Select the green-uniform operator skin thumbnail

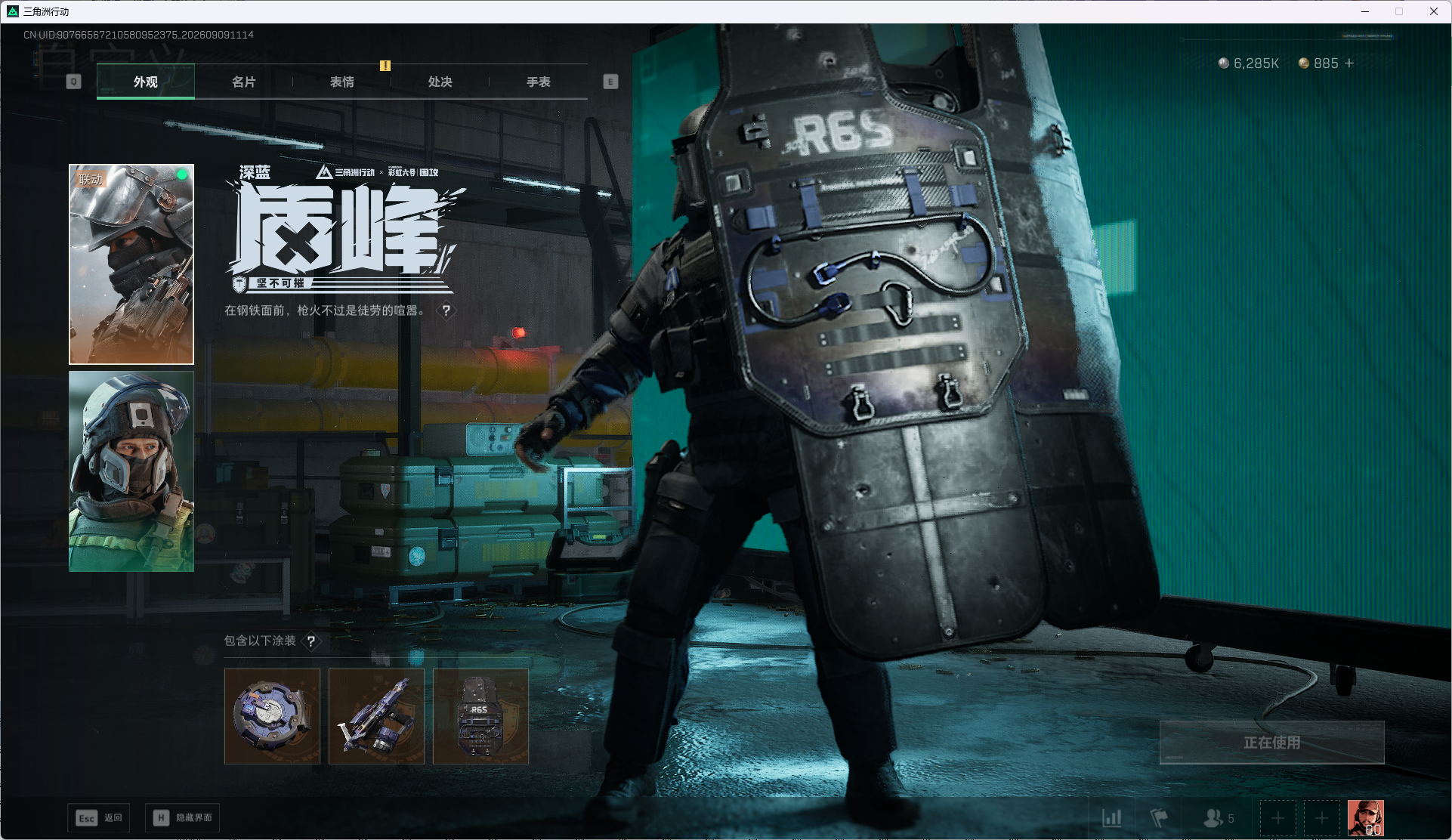coord(131,471)
